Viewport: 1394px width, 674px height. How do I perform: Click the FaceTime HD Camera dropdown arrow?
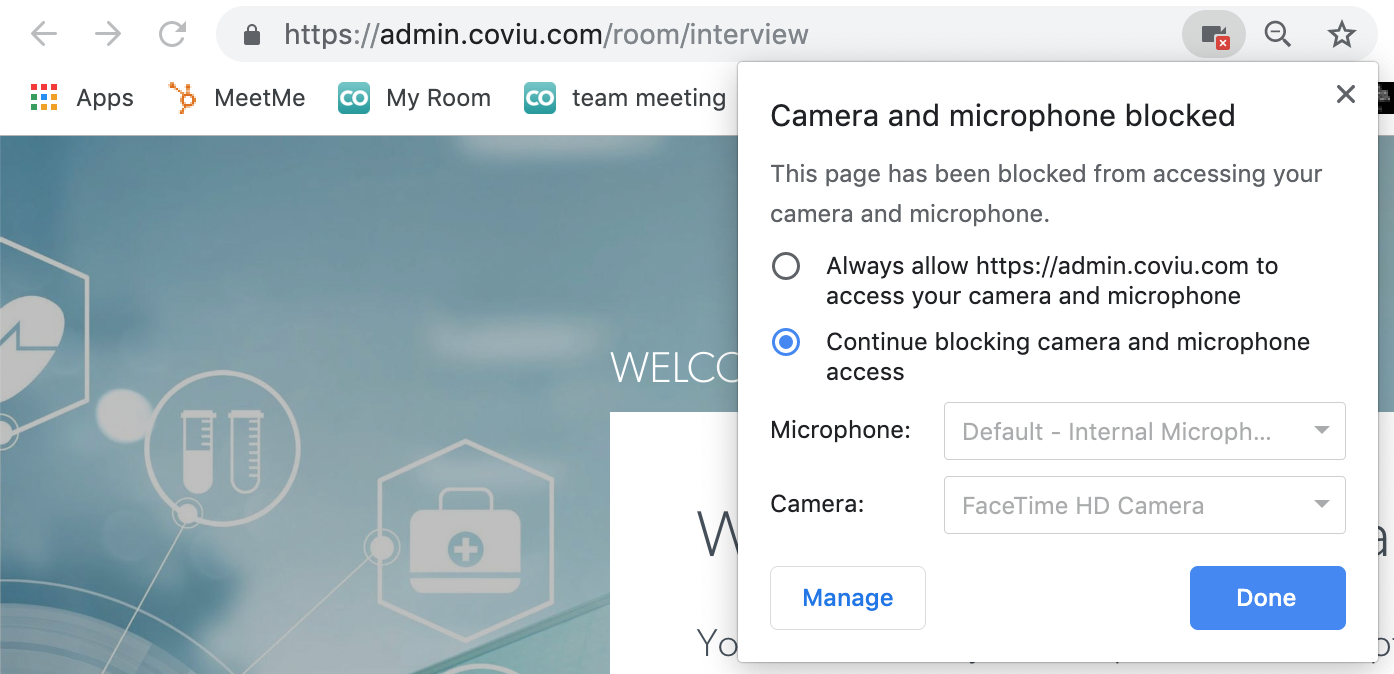coord(1322,505)
